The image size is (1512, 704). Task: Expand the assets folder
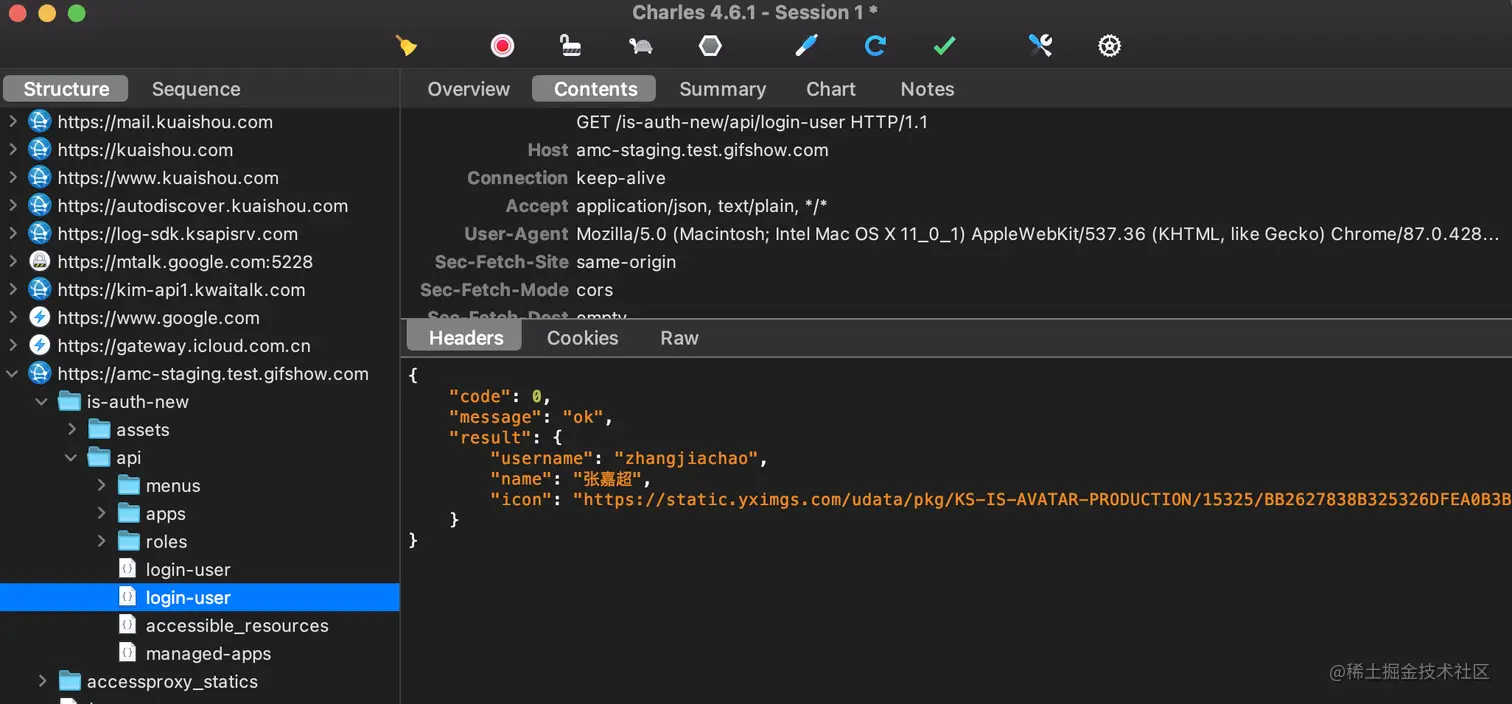point(72,430)
